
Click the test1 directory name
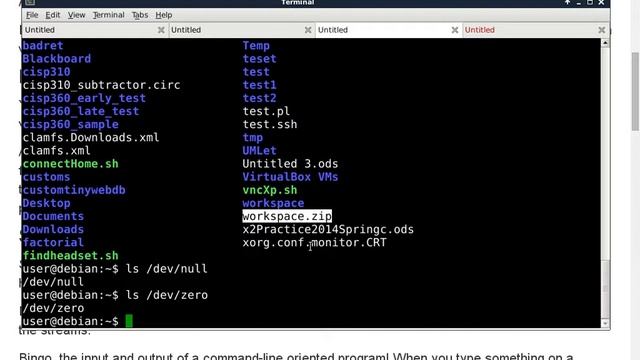pos(260,85)
